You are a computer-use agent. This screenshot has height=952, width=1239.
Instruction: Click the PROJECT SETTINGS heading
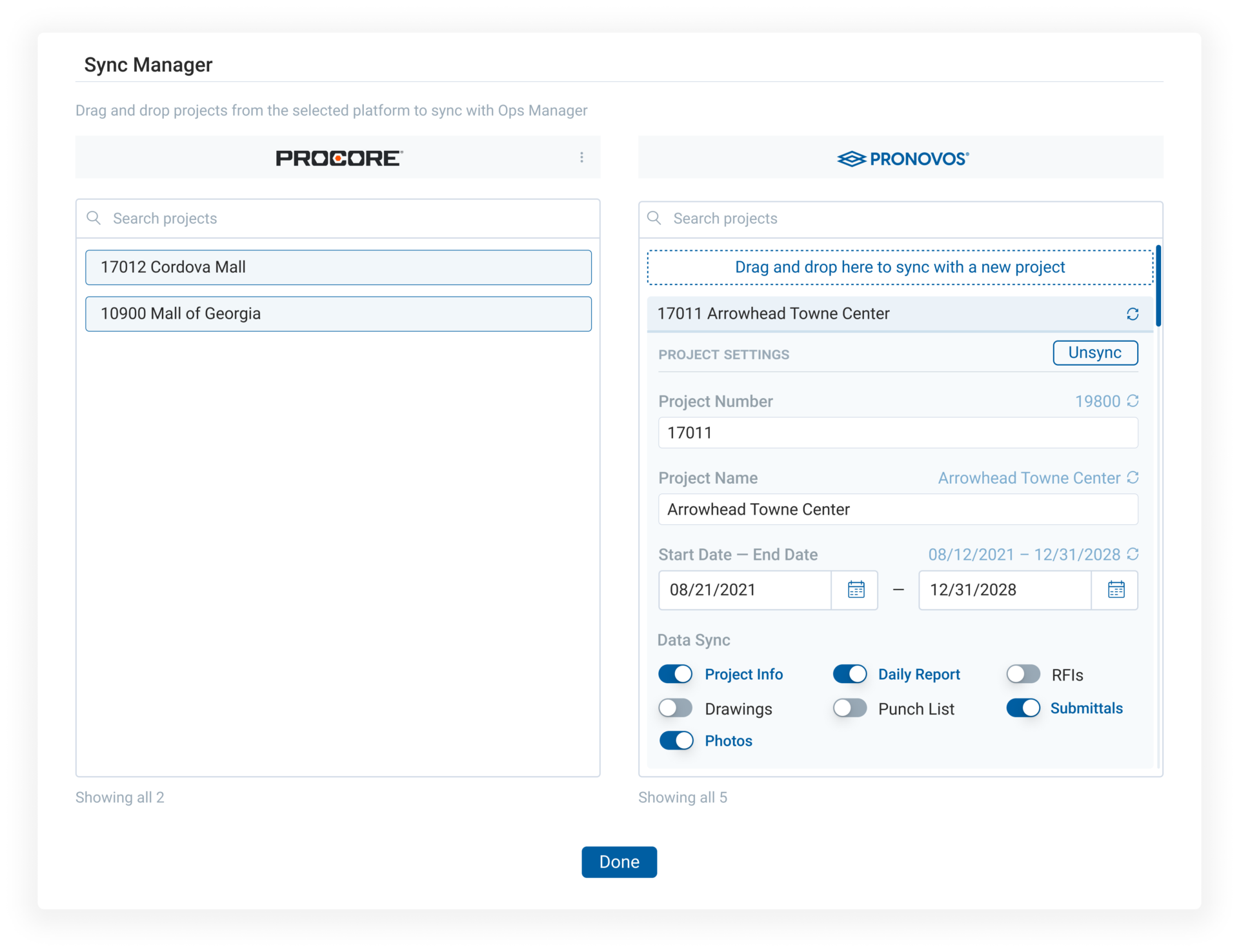pos(723,355)
